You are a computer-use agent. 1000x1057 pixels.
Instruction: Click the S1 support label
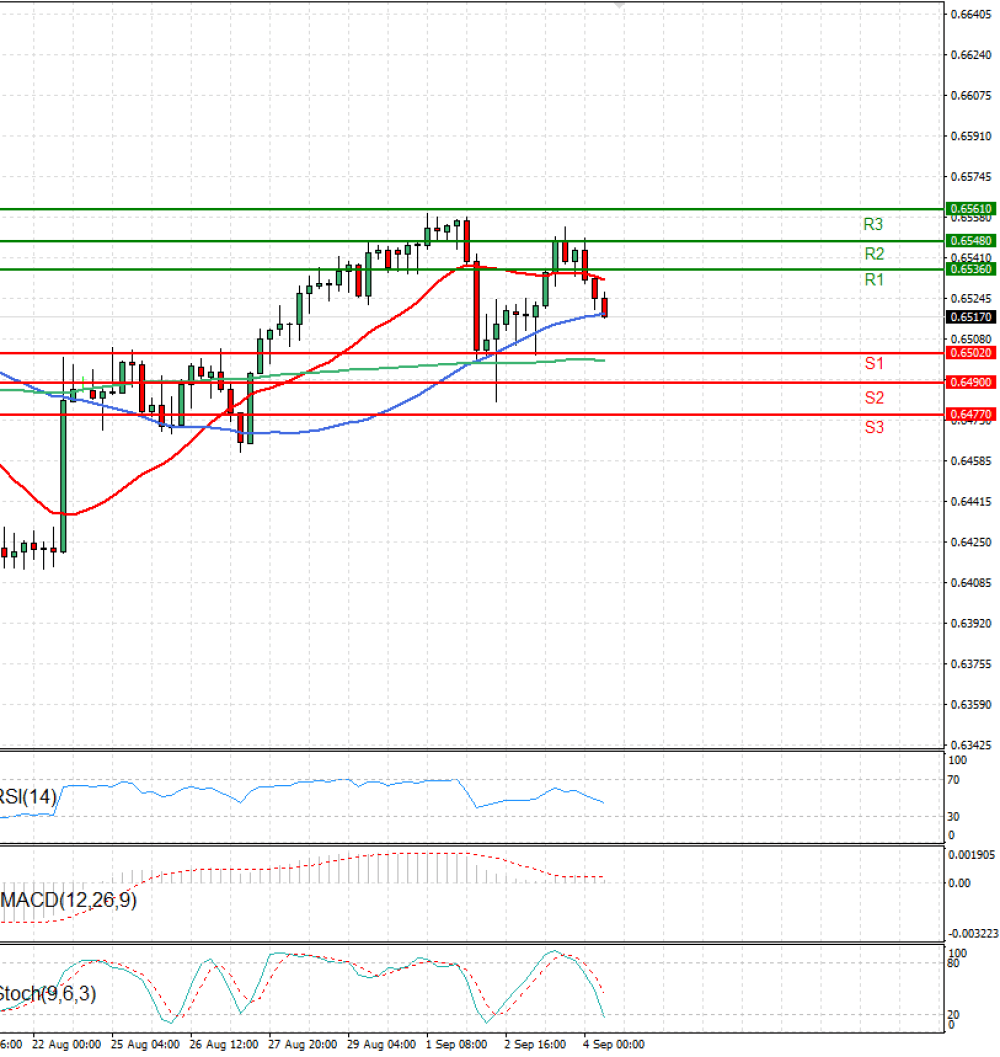[874, 363]
